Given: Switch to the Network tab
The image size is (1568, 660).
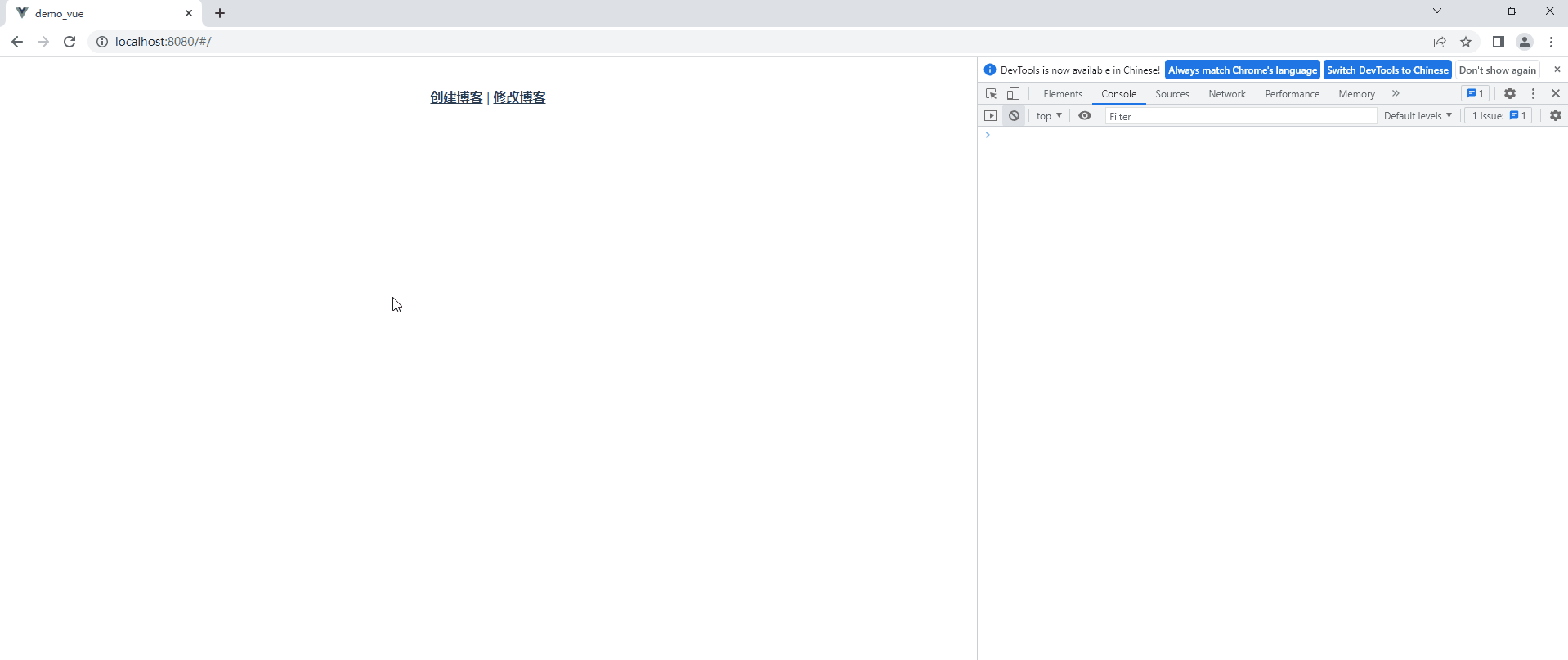Looking at the screenshot, I should (x=1226, y=94).
